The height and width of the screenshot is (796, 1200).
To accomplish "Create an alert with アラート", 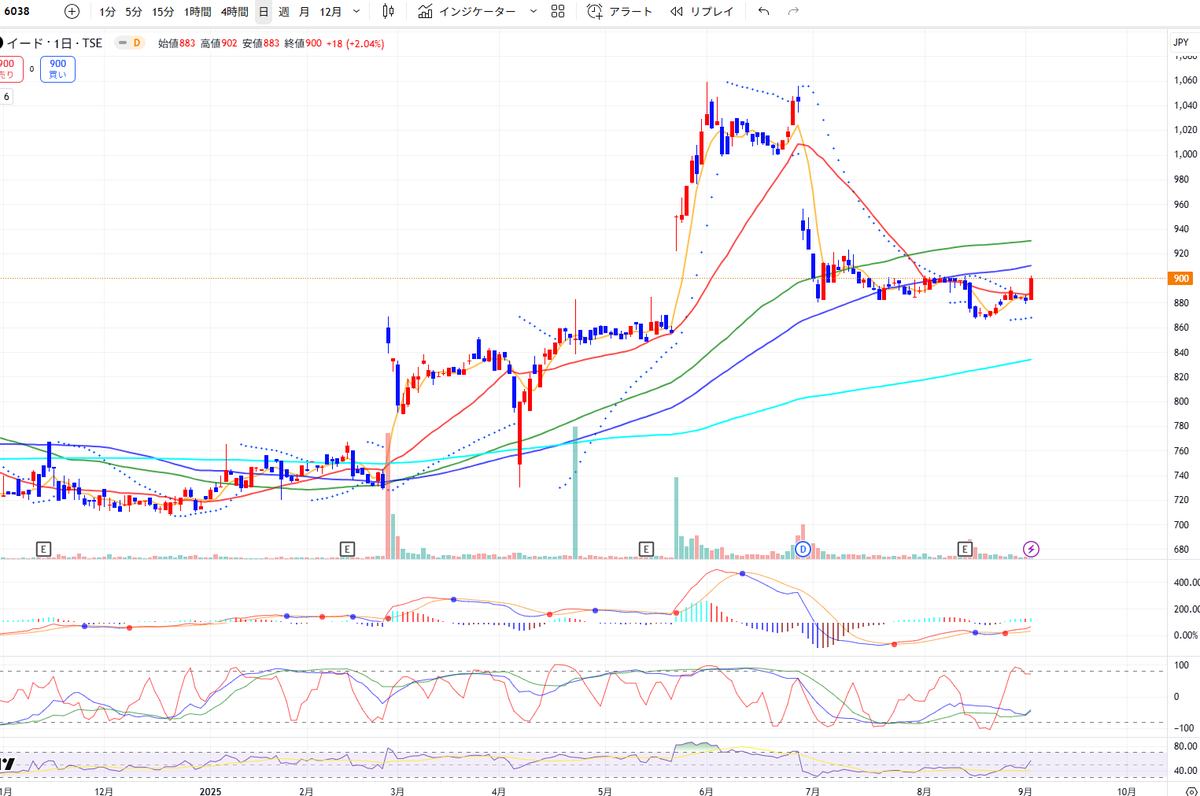I will [620, 12].
